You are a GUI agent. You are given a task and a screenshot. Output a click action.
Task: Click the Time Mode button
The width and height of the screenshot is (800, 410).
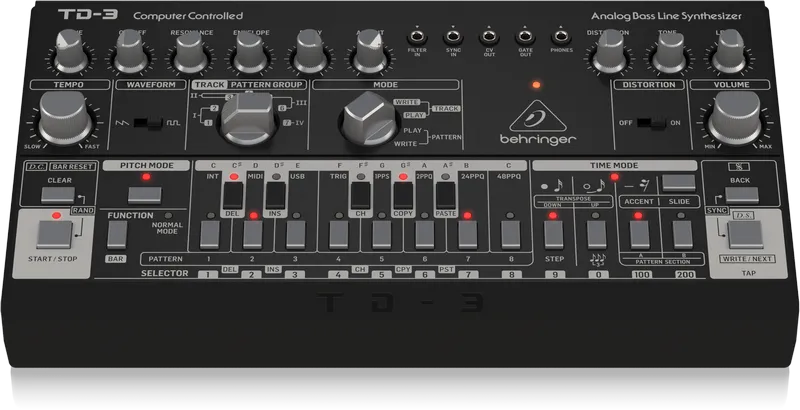tap(679, 183)
